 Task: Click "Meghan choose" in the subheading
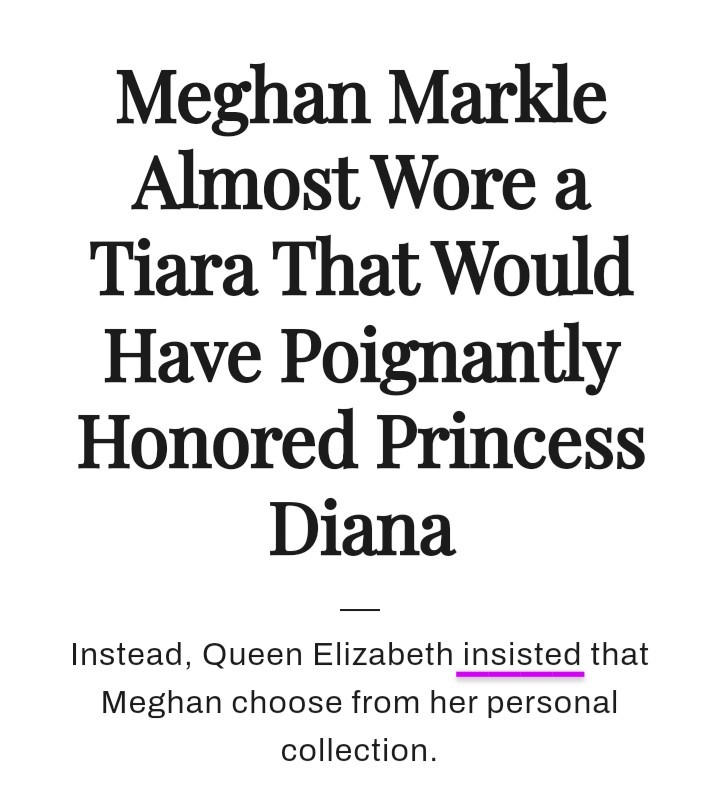221,703
